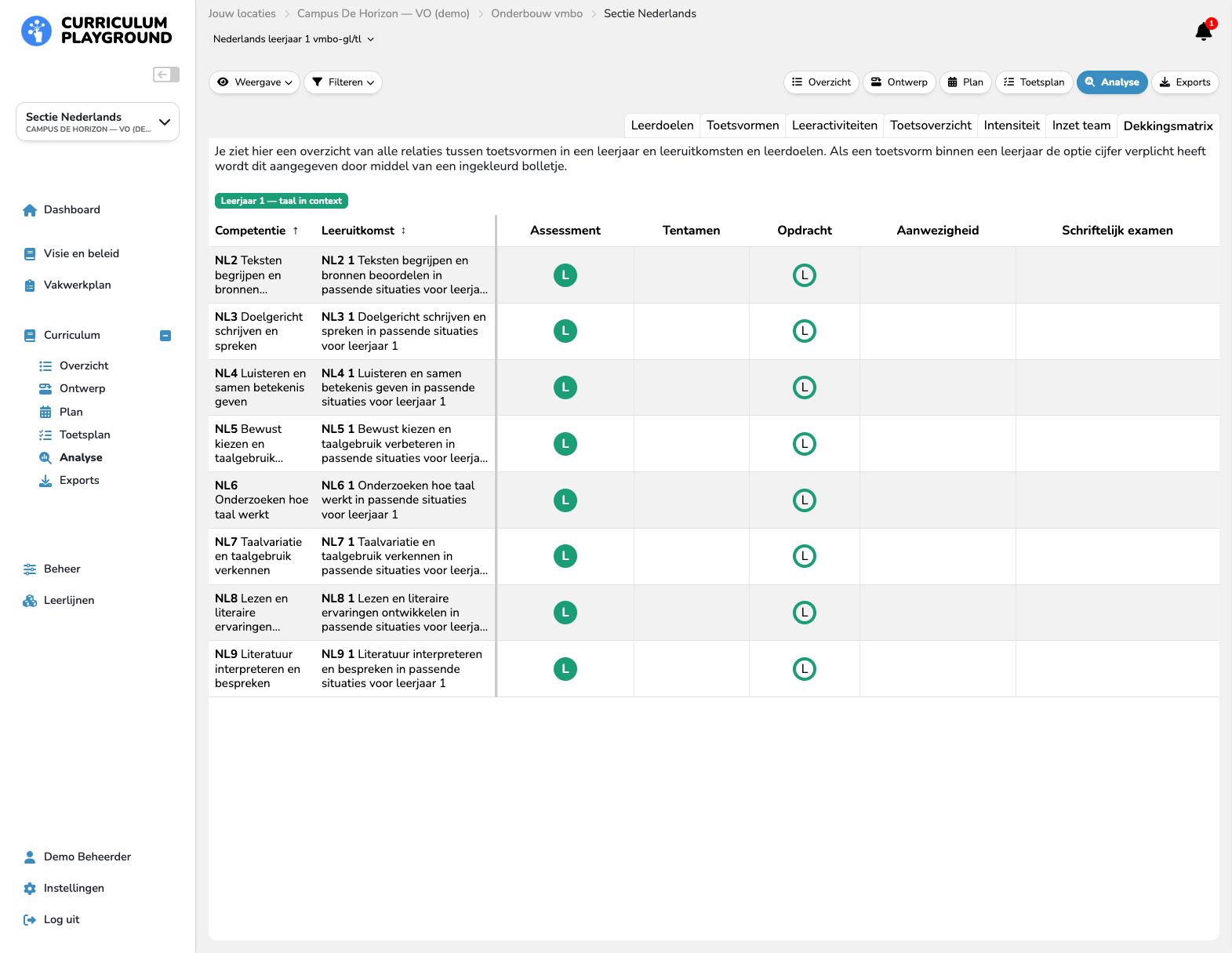The image size is (1232, 953).
Task: Open the notifications bell icon
Action: click(1204, 31)
